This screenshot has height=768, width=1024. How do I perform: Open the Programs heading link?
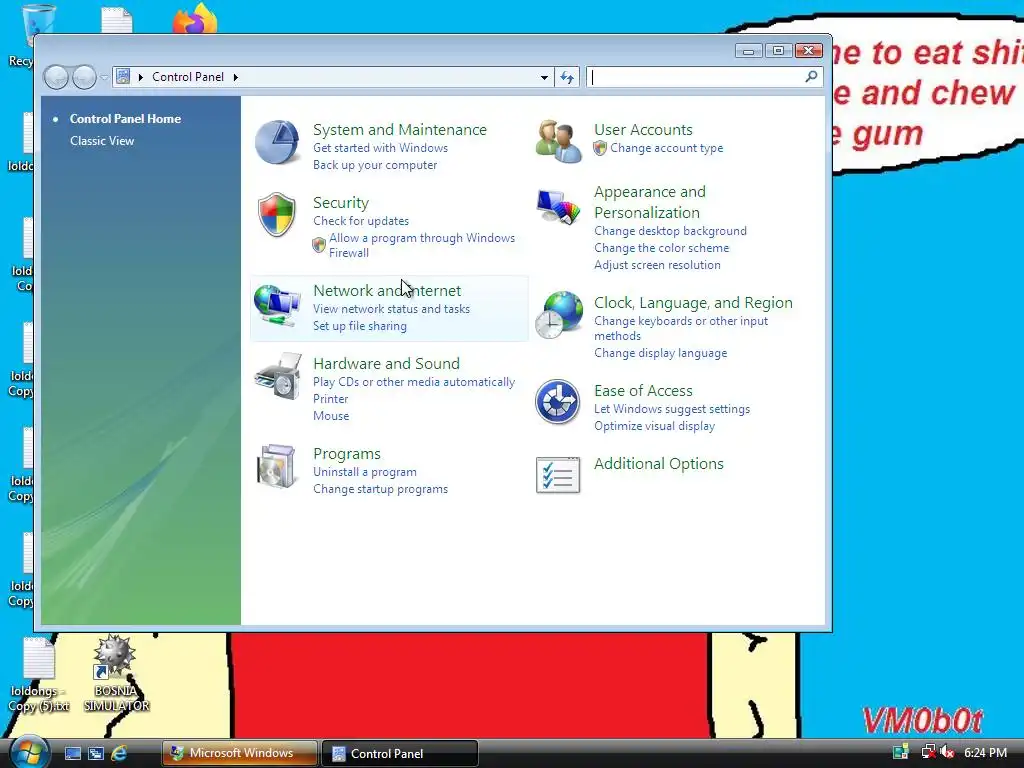tap(347, 453)
